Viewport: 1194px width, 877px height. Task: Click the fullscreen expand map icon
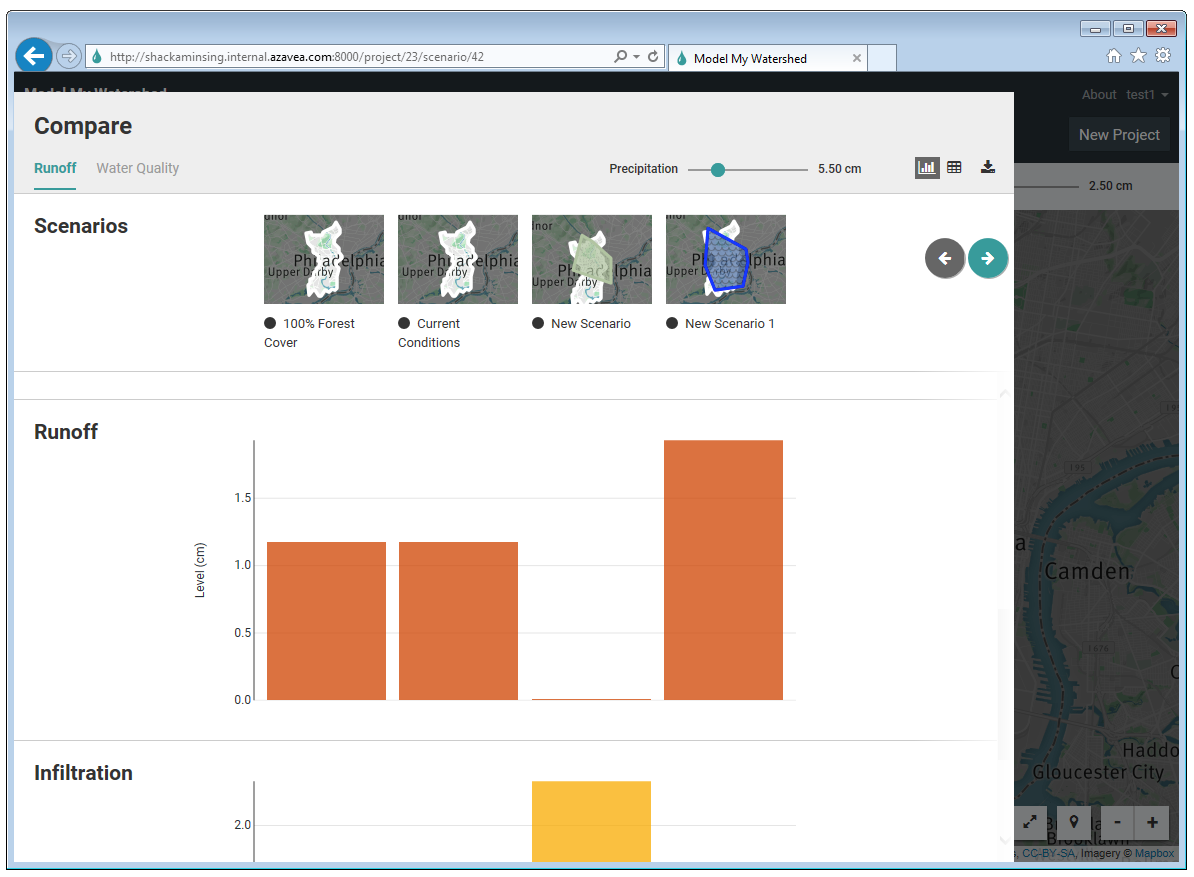point(1030,822)
